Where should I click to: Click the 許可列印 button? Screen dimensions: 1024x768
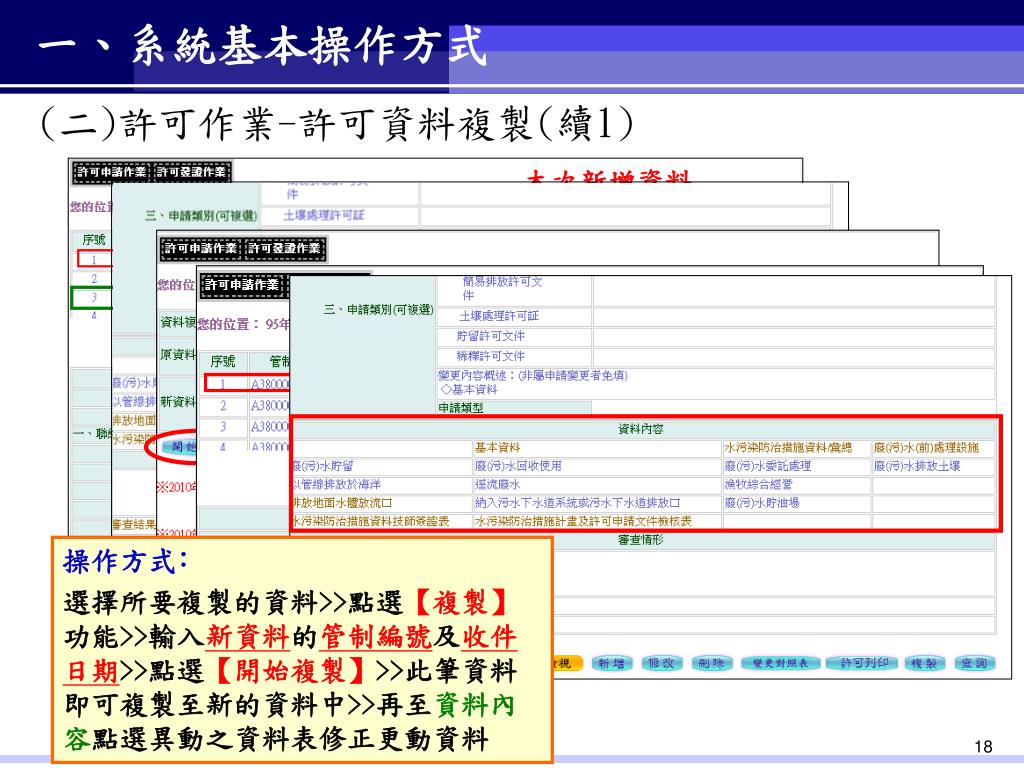click(863, 664)
